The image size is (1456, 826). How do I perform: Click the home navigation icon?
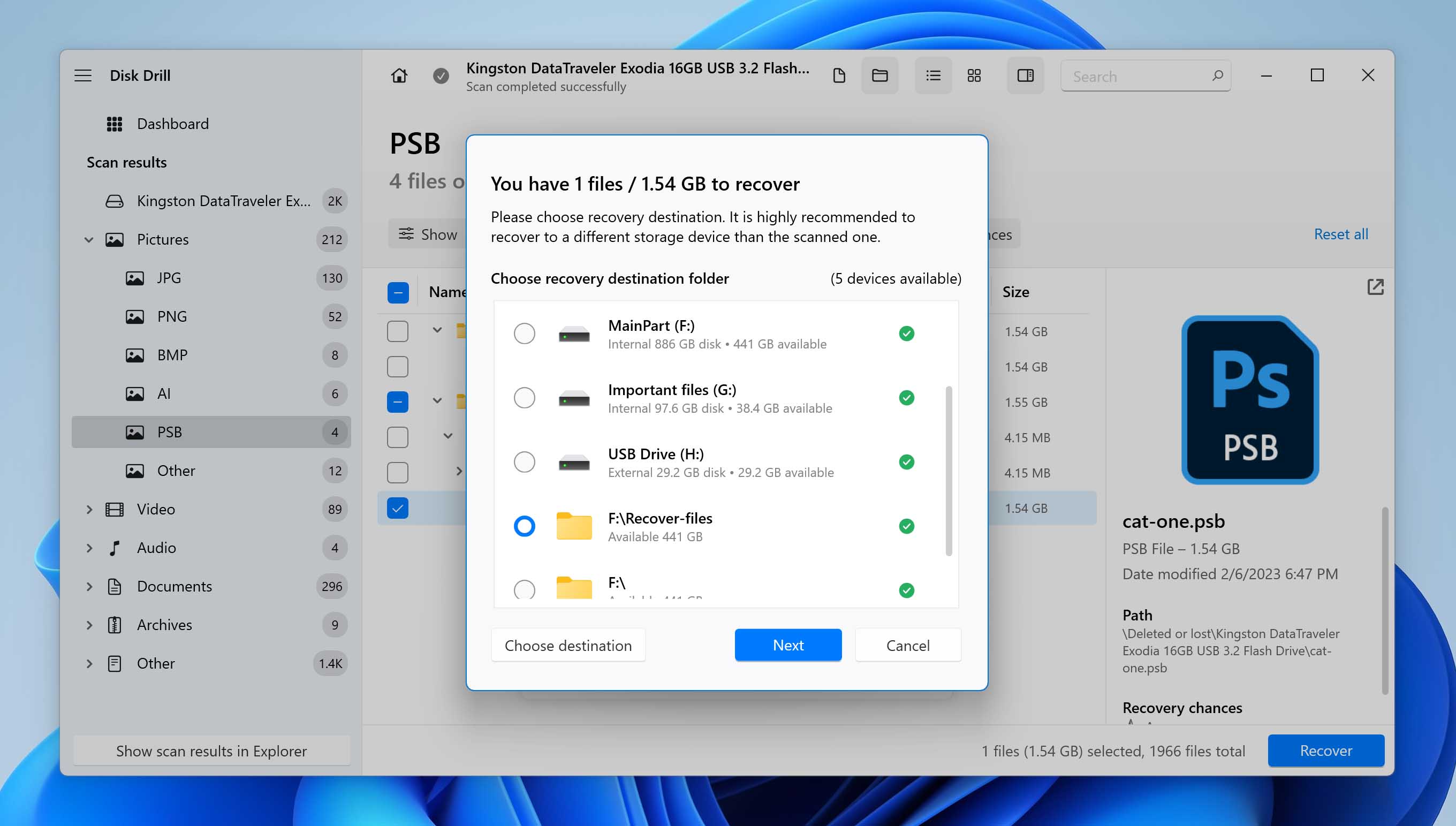399,75
